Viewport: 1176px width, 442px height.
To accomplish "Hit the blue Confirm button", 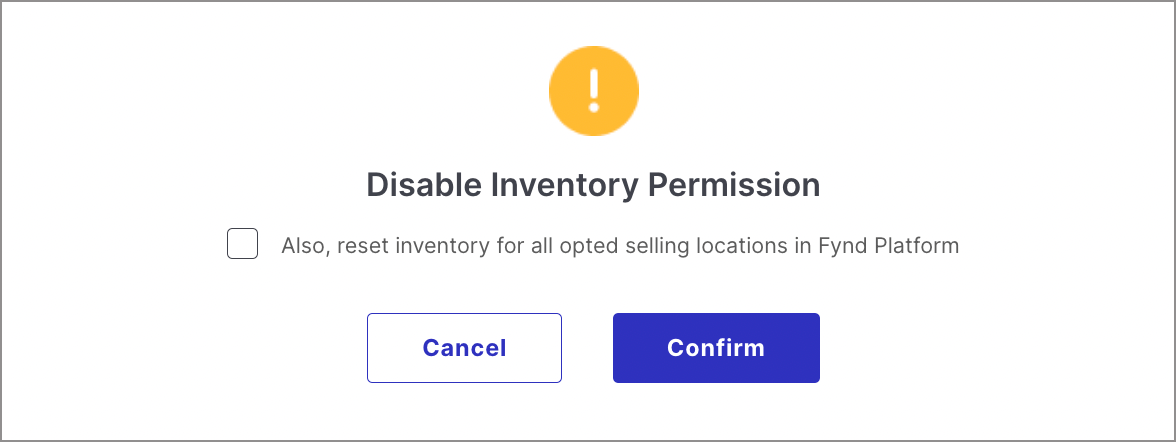I will tap(716, 347).
